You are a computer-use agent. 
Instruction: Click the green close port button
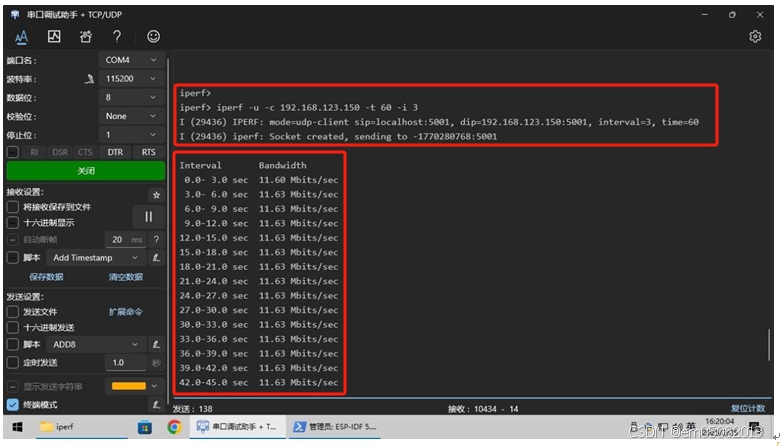[86, 171]
